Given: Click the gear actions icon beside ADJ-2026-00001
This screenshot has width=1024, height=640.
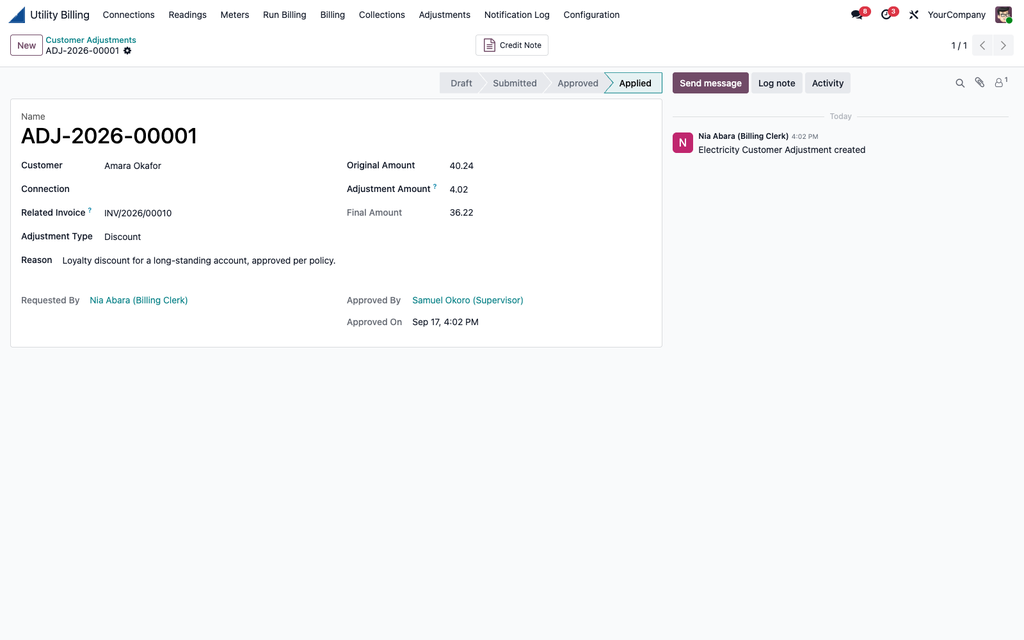Looking at the screenshot, I should coord(127,50).
